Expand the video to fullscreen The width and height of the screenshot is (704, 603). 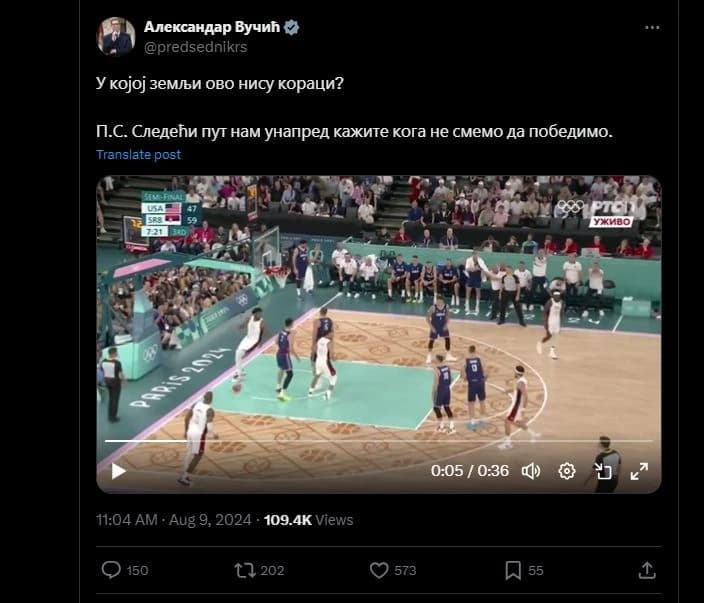point(639,471)
